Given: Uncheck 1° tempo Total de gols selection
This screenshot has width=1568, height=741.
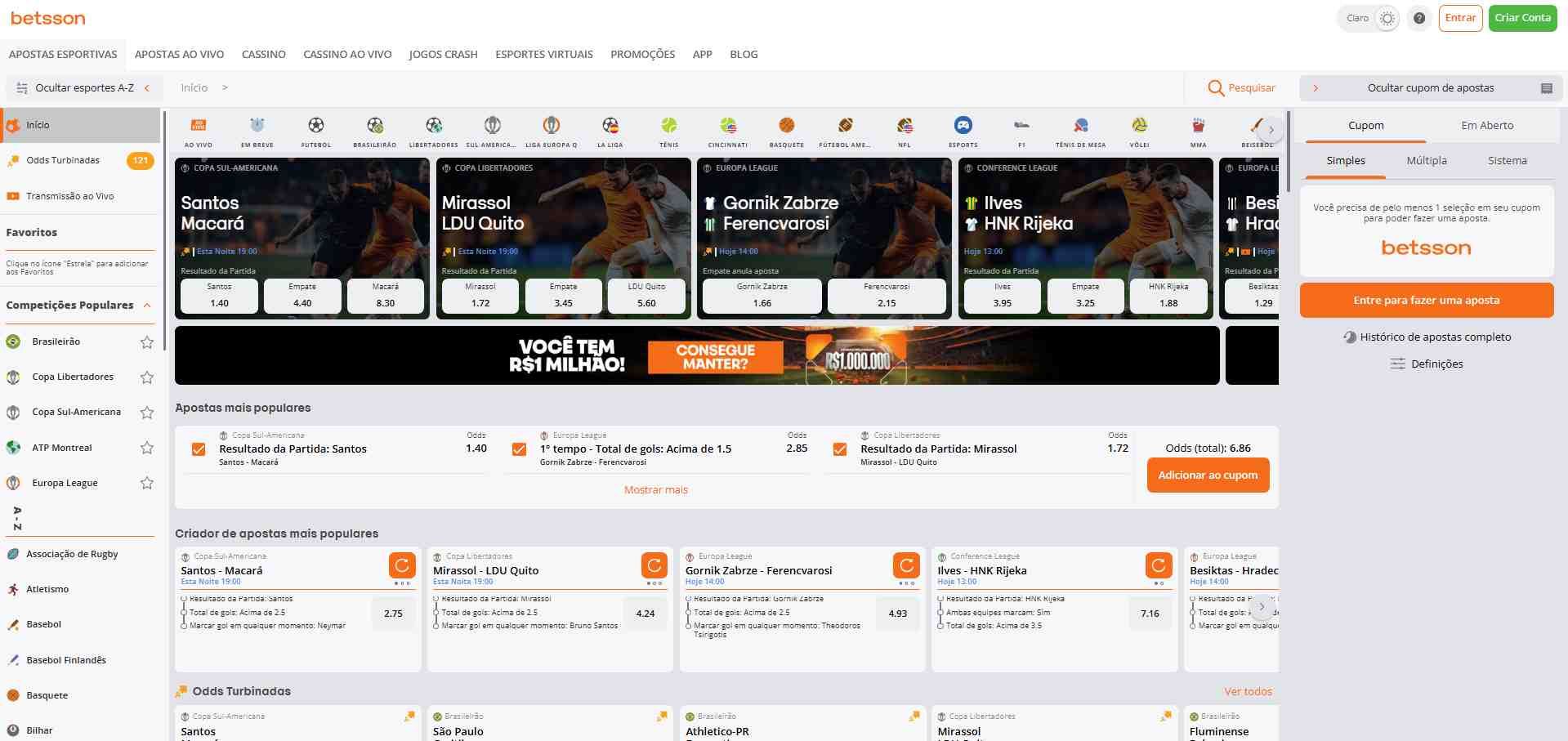Looking at the screenshot, I should tap(519, 449).
